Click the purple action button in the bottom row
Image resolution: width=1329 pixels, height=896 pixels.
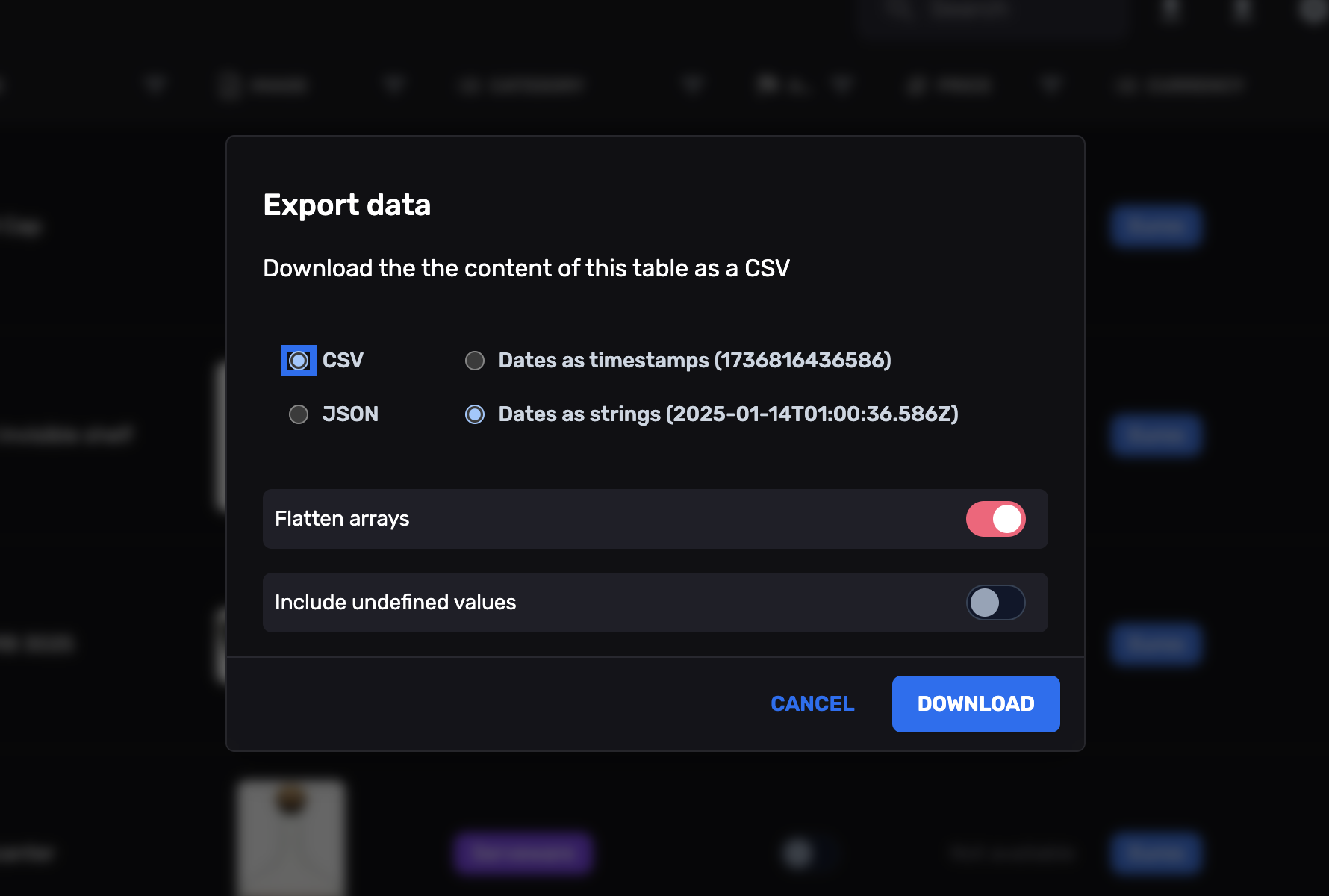point(522,853)
